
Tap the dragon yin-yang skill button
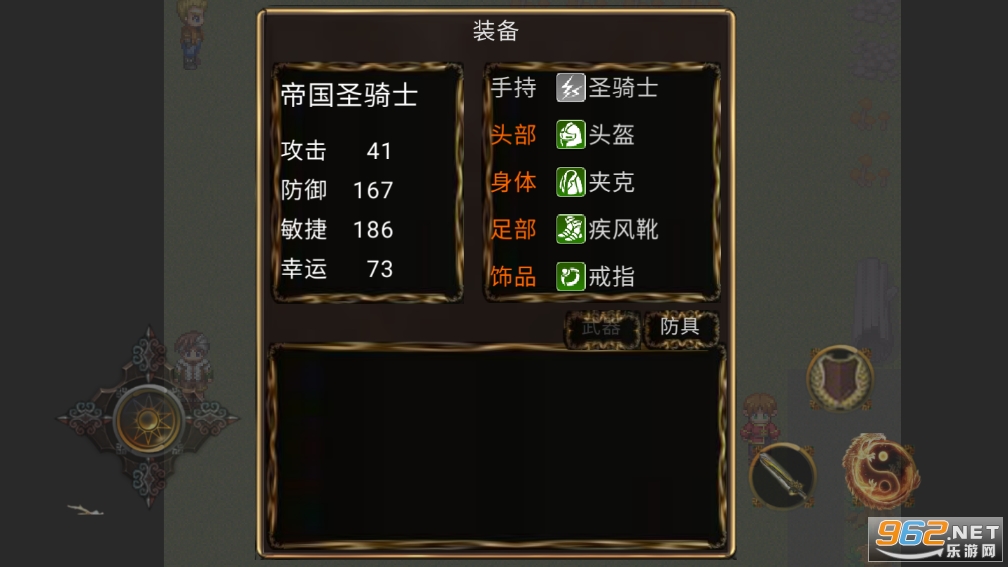pyautogui.click(x=881, y=471)
